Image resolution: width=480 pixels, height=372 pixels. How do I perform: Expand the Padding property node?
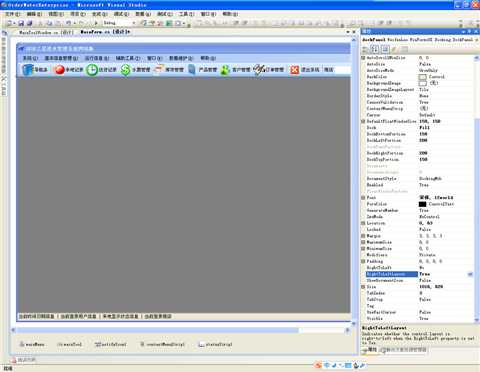[x=363, y=261]
